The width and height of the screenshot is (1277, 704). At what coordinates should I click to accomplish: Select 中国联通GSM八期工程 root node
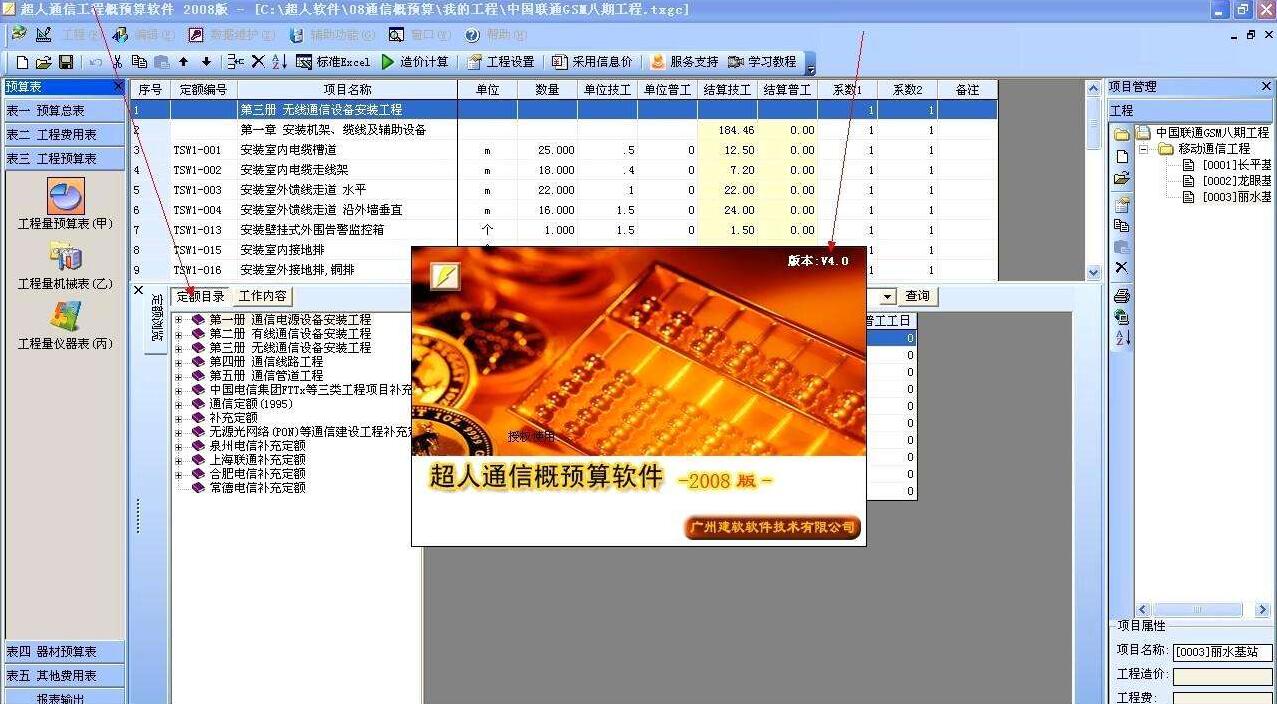click(x=1212, y=133)
